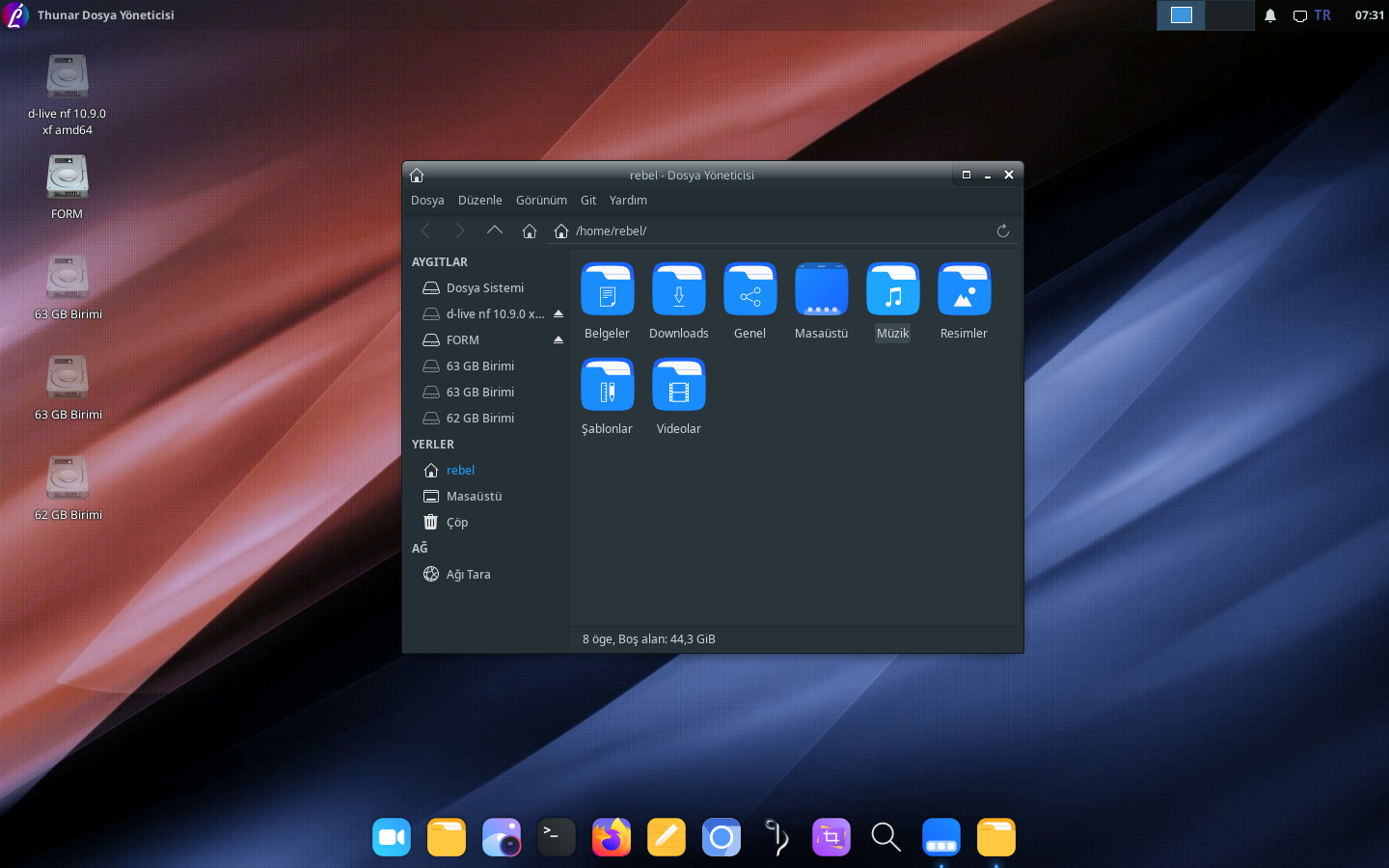Image resolution: width=1389 pixels, height=868 pixels.
Task: Go to parent folder with up arrow
Action: 495,231
